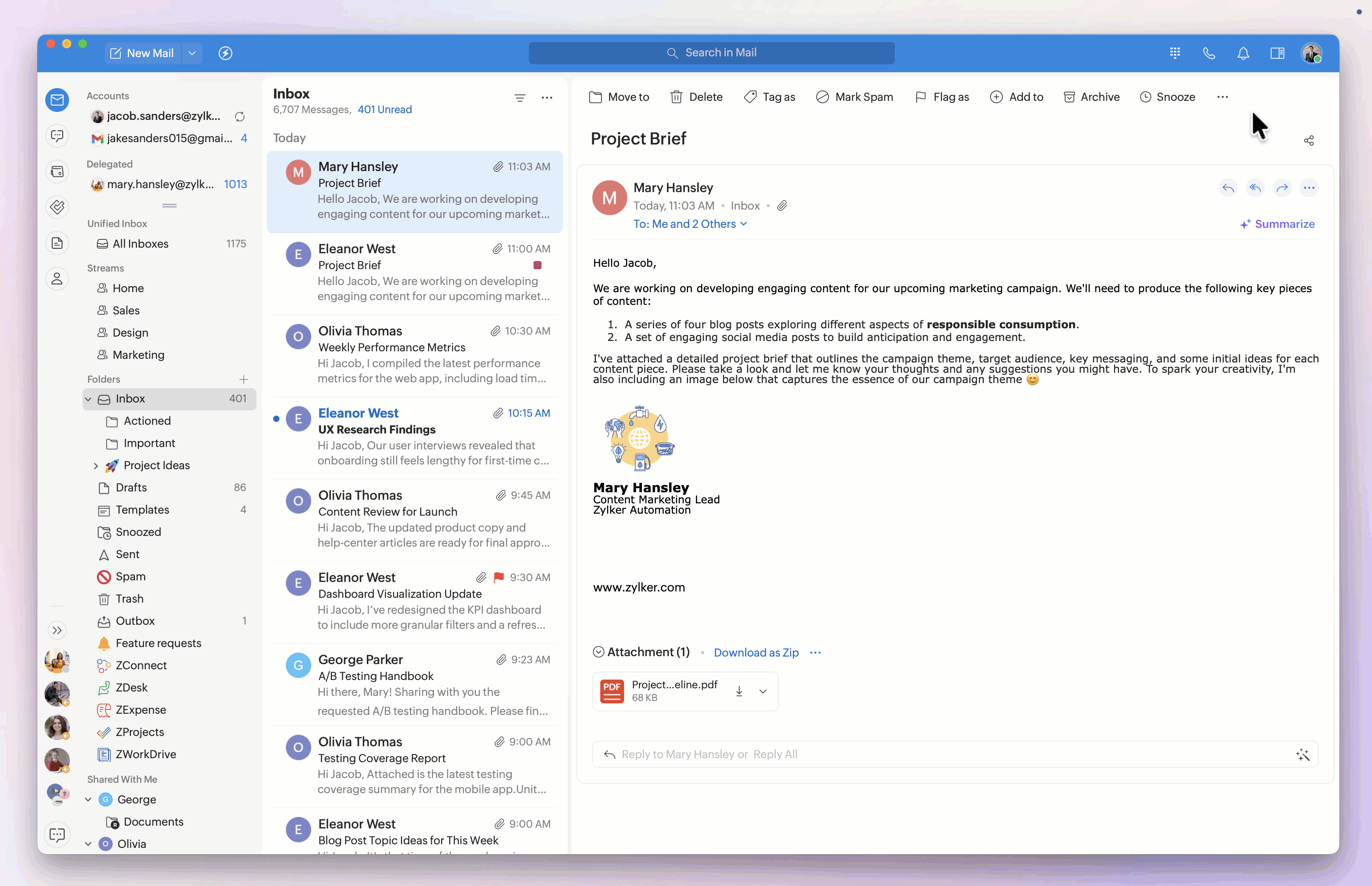The height and width of the screenshot is (886, 1372).
Task: Click the filter icon in Inbox header
Action: click(519, 98)
